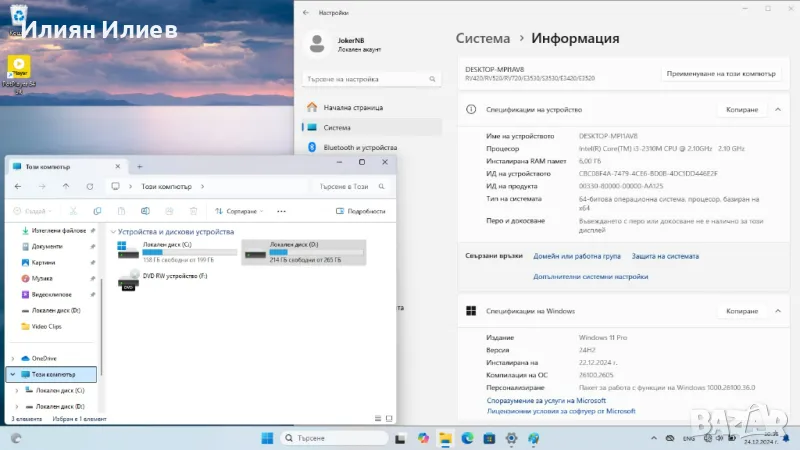This screenshot has height=450, width=800.
Task: Select Bluetooth и устройства in Settings
Action: click(371, 147)
